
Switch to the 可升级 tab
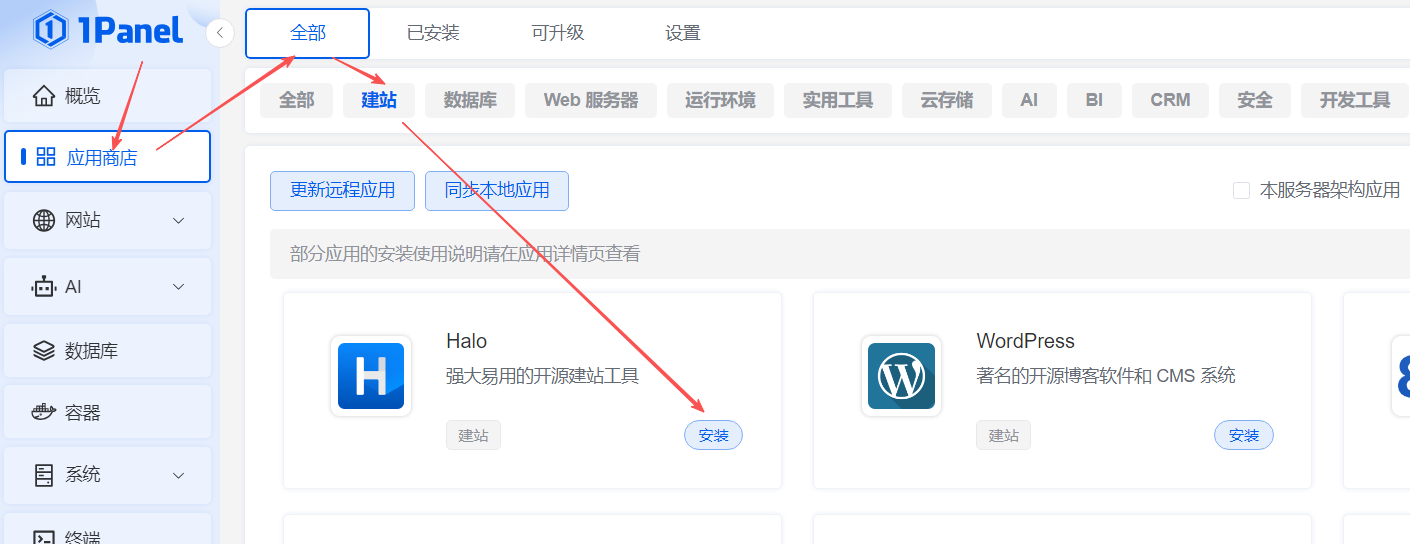click(x=558, y=33)
